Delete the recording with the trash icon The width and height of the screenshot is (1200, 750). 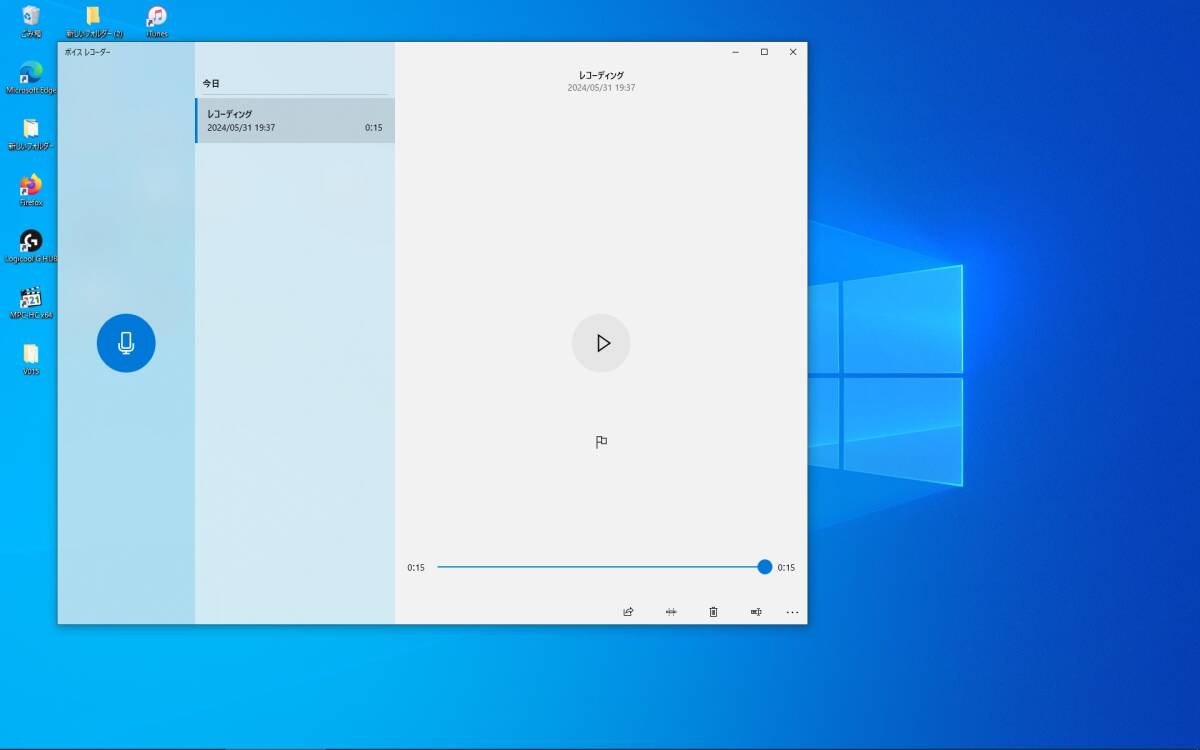[713, 612]
